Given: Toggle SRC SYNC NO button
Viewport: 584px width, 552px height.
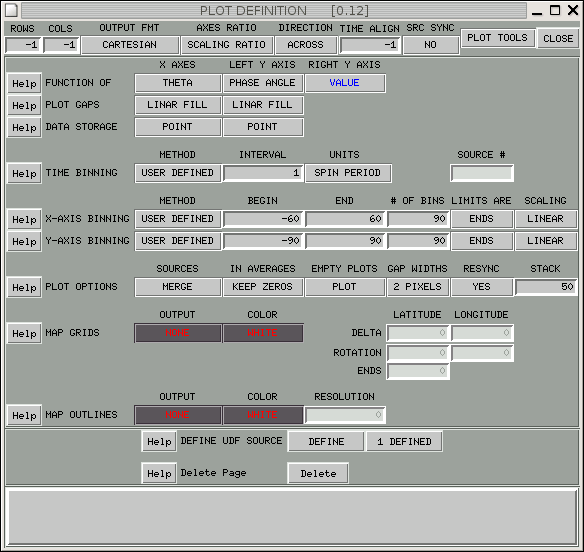Looking at the screenshot, I should tap(431, 45).
